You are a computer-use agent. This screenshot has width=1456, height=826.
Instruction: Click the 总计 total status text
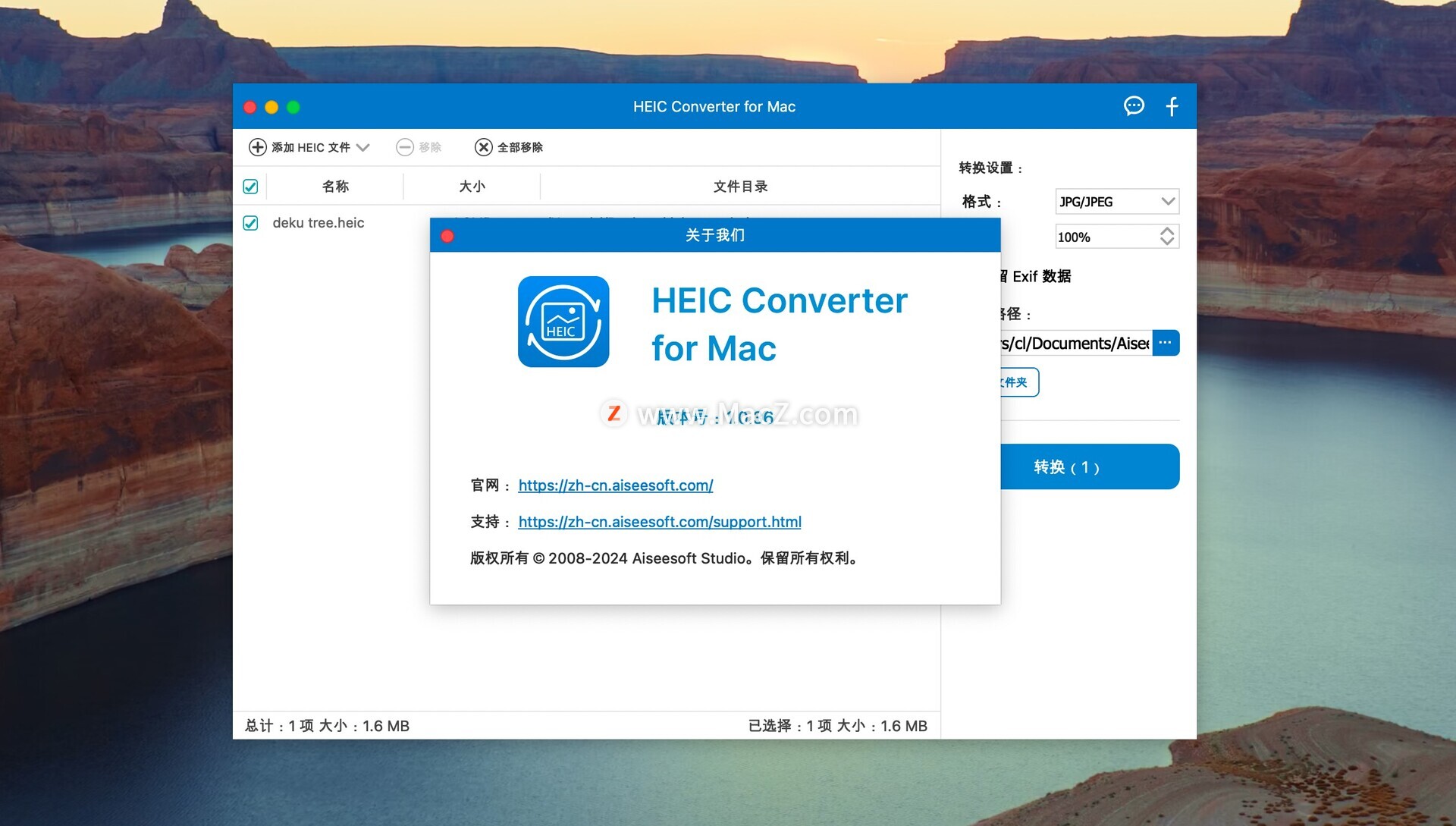coord(327,726)
